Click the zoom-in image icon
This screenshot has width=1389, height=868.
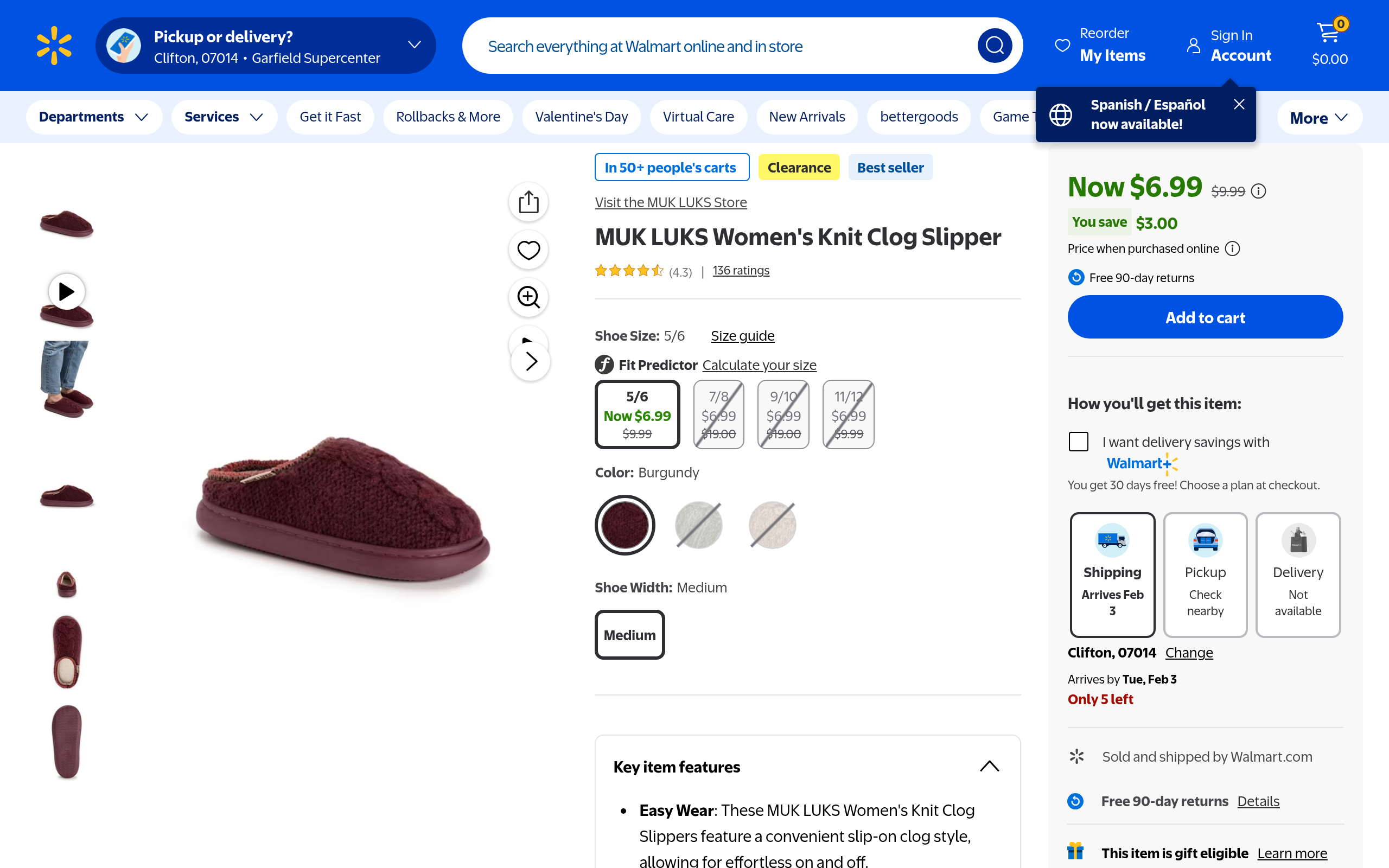point(528,297)
